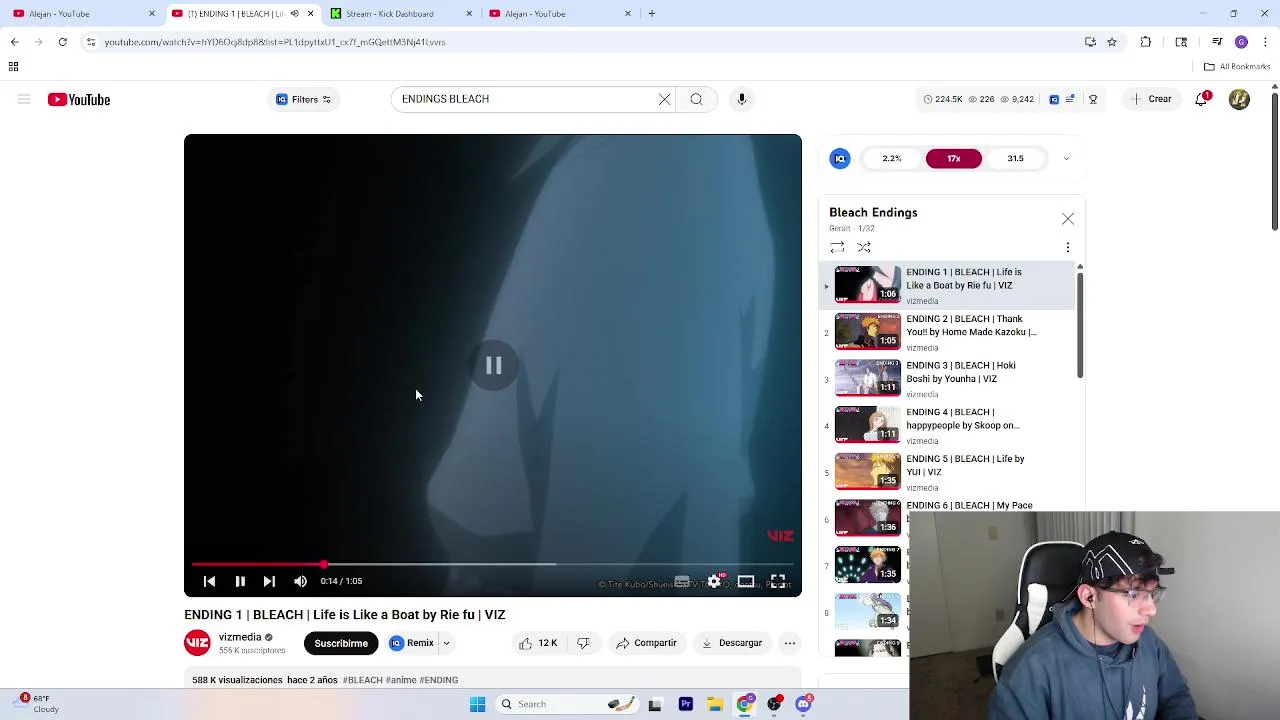
Task: Mute the video volume
Action: click(x=300, y=581)
